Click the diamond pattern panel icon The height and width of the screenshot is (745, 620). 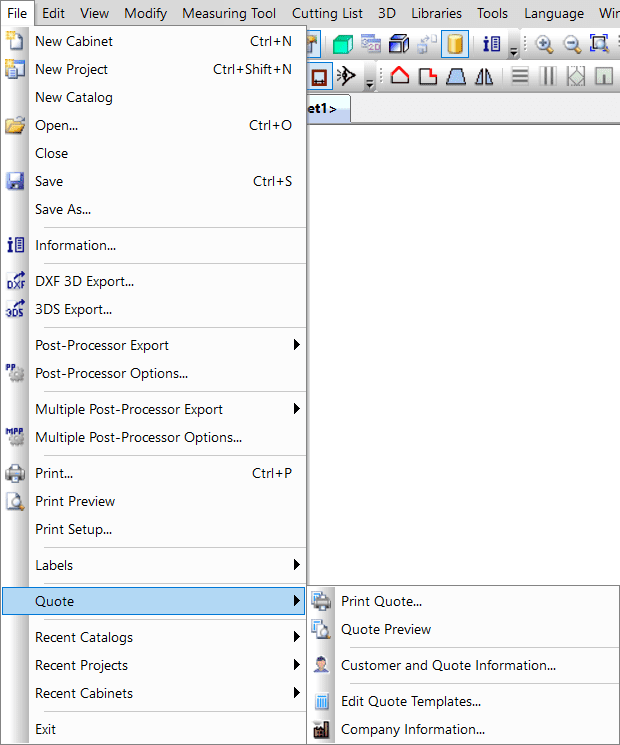coord(576,76)
